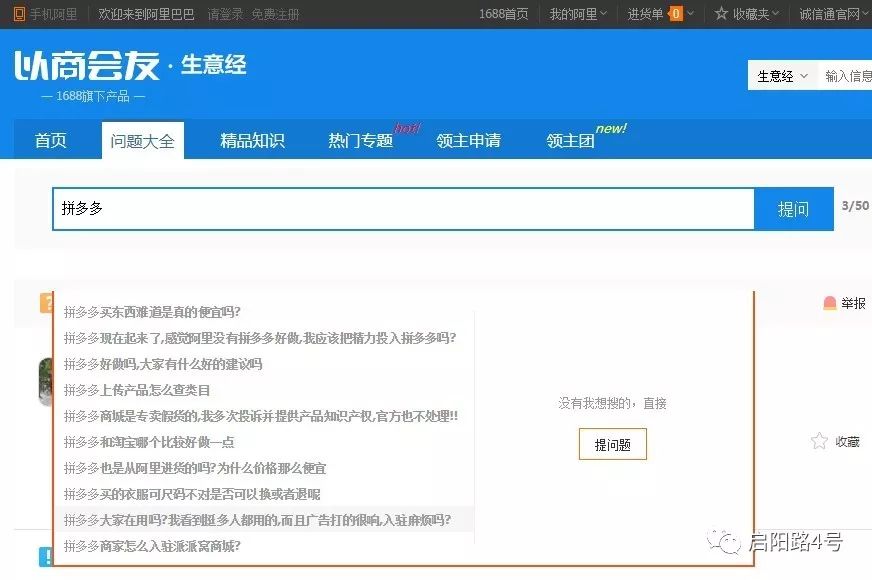Open the 领主申请 tab
This screenshot has width=872, height=580.
469,140
